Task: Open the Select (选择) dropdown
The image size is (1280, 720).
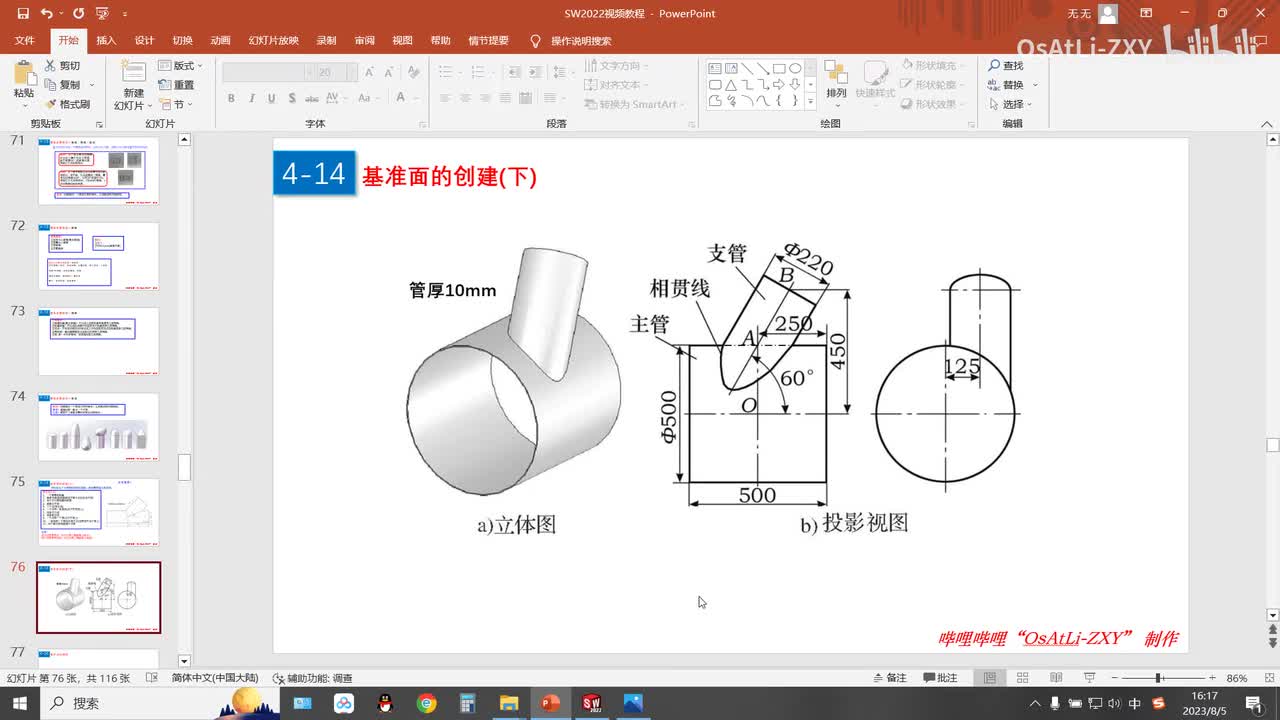Action: (x=1012, y=104)
